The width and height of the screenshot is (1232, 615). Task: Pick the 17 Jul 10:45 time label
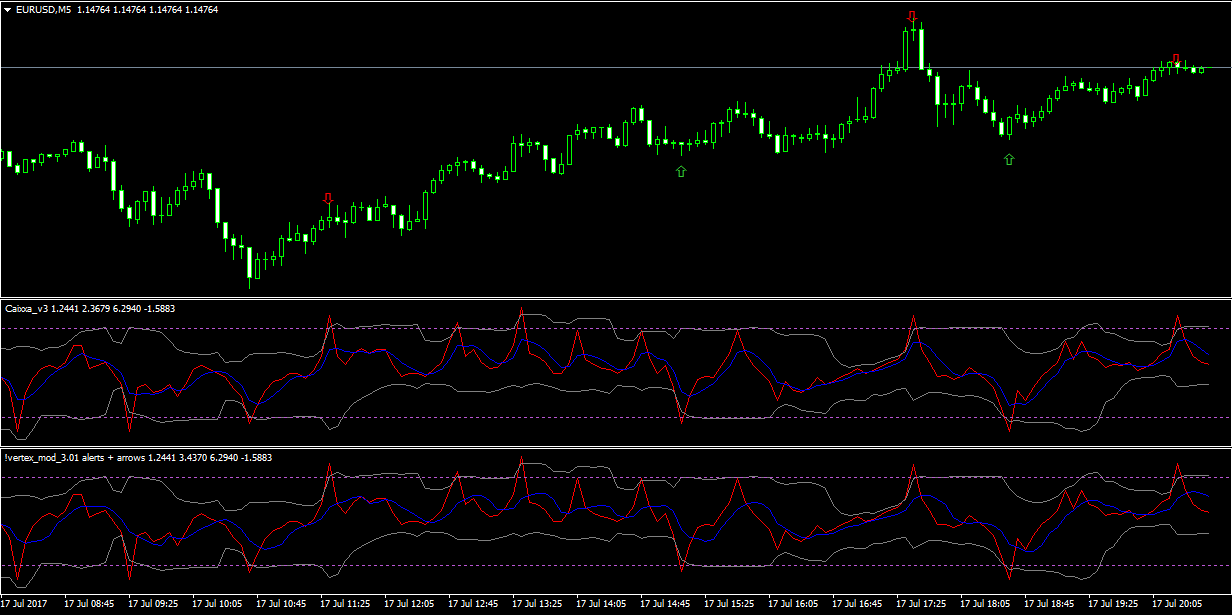pos(281,604)
